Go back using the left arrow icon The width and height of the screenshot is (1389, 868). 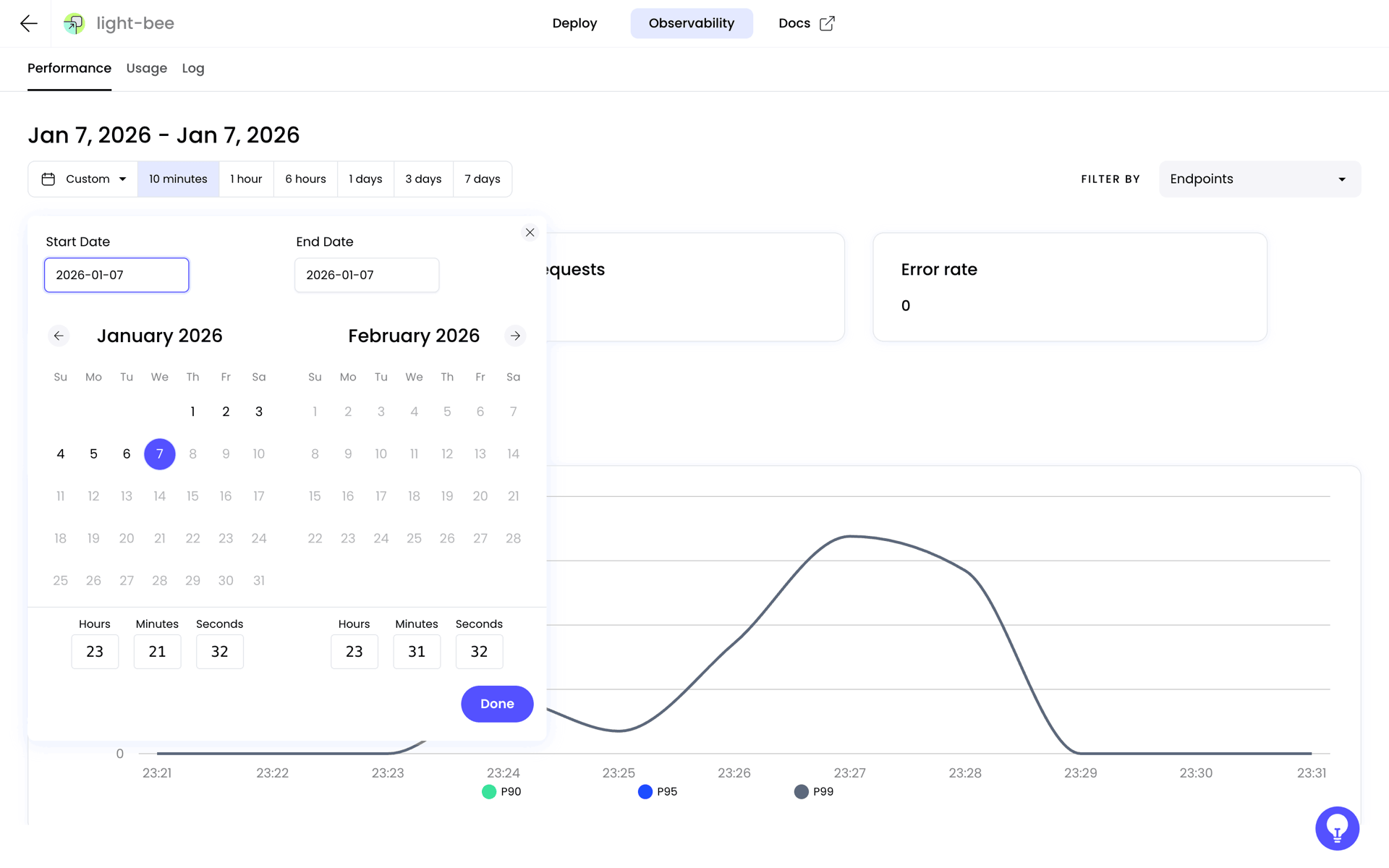point(29,23)
